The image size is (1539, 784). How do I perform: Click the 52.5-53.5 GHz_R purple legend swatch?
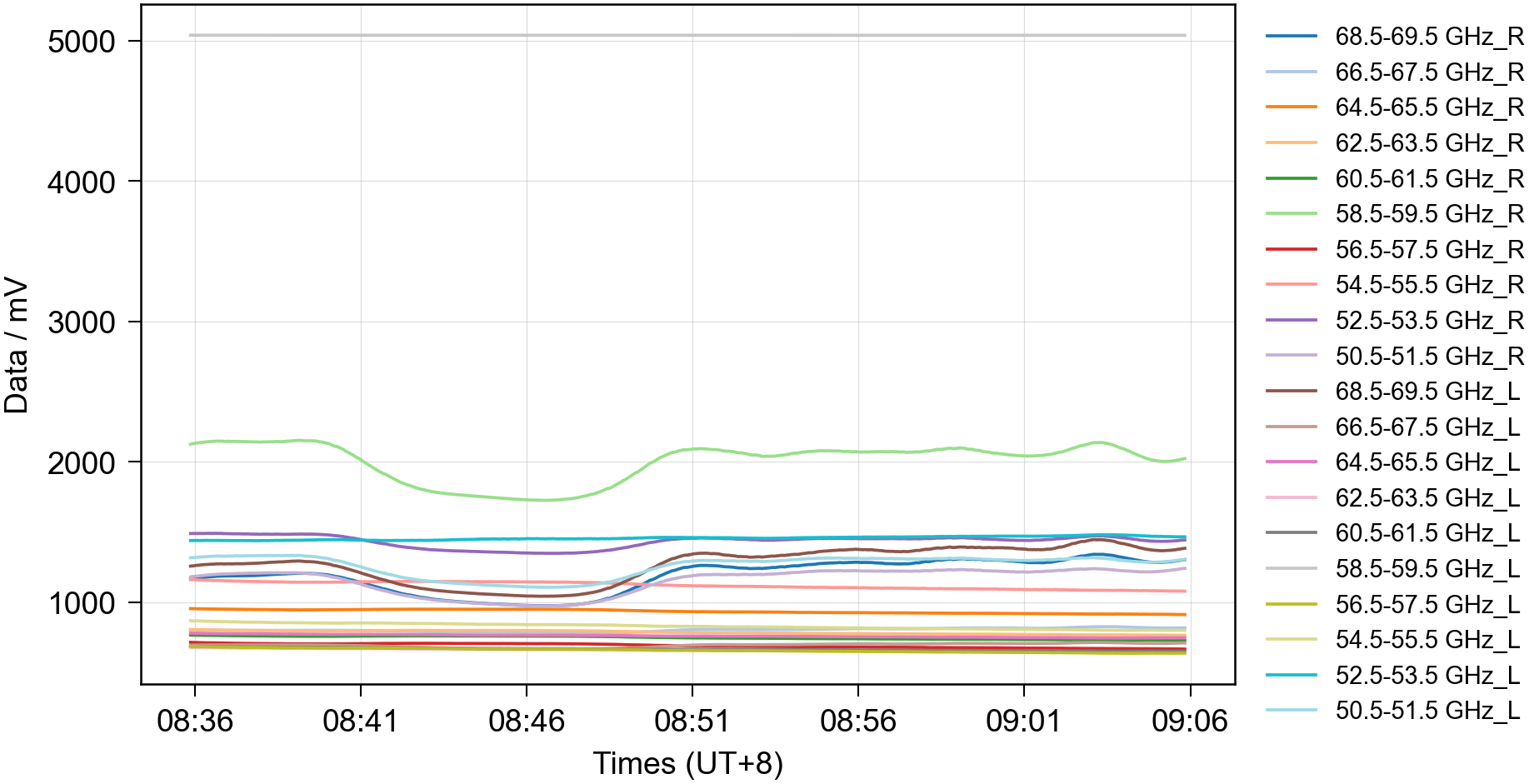[x=1291, y=321]
